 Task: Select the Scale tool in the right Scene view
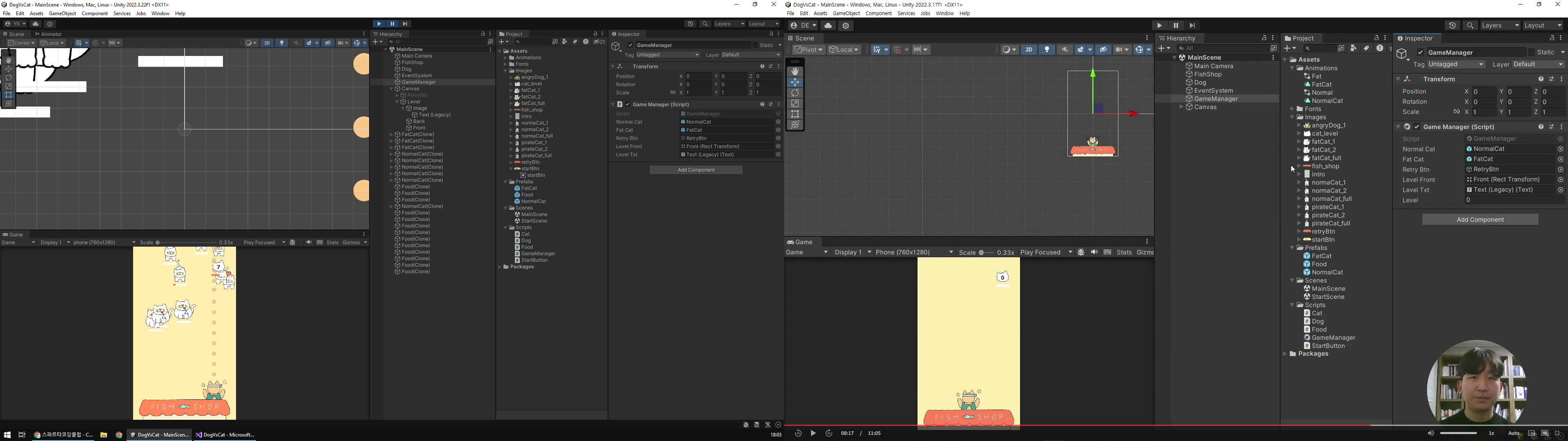tap(795, 104)
